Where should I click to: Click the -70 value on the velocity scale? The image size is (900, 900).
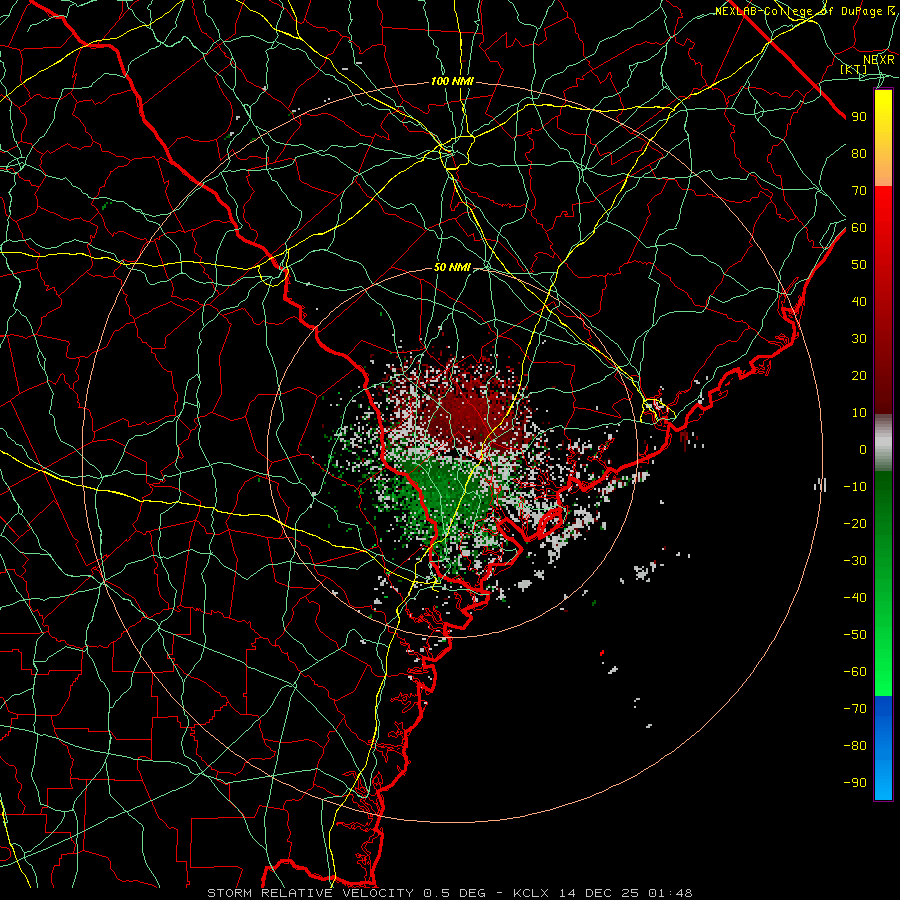[x=855, y=709]
